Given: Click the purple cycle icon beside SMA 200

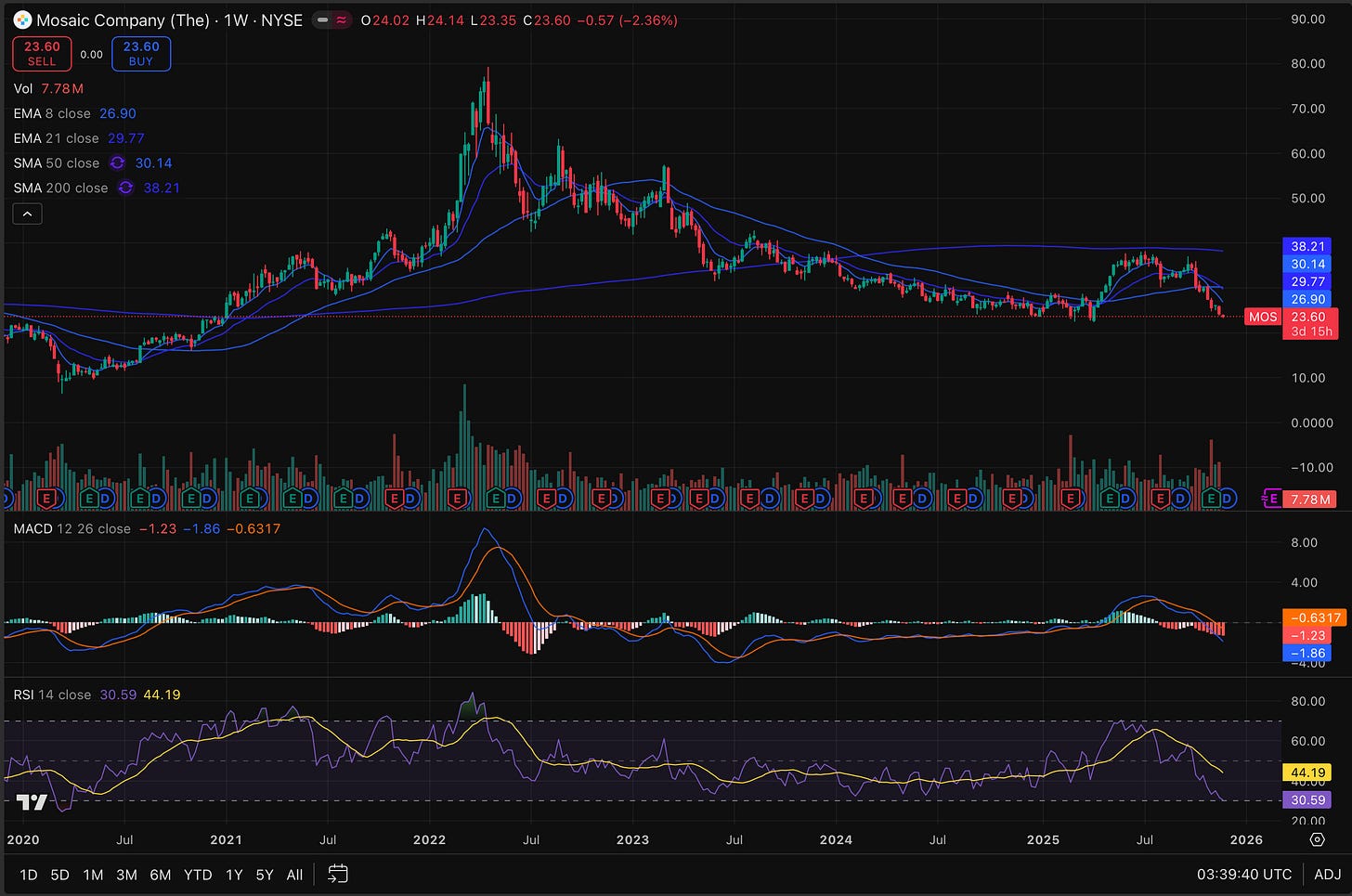Looking at the screenshot, I should [126, 188].
